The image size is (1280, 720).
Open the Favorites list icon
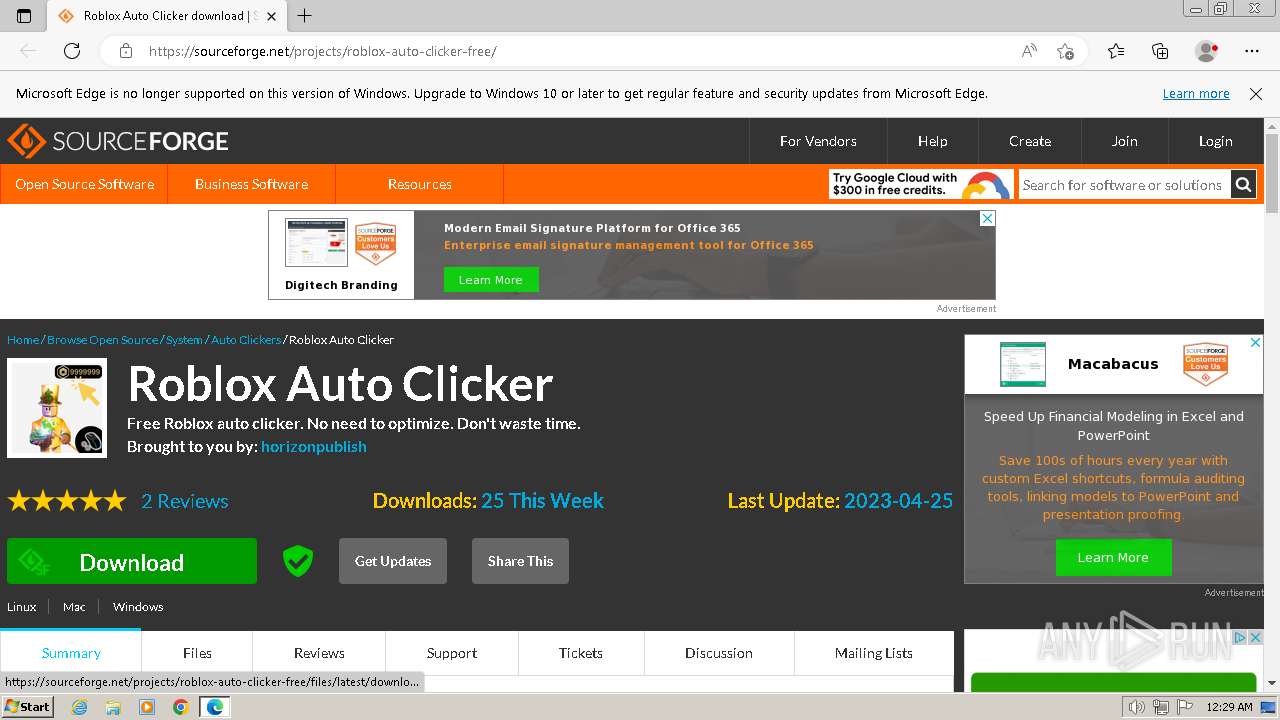1116,51
